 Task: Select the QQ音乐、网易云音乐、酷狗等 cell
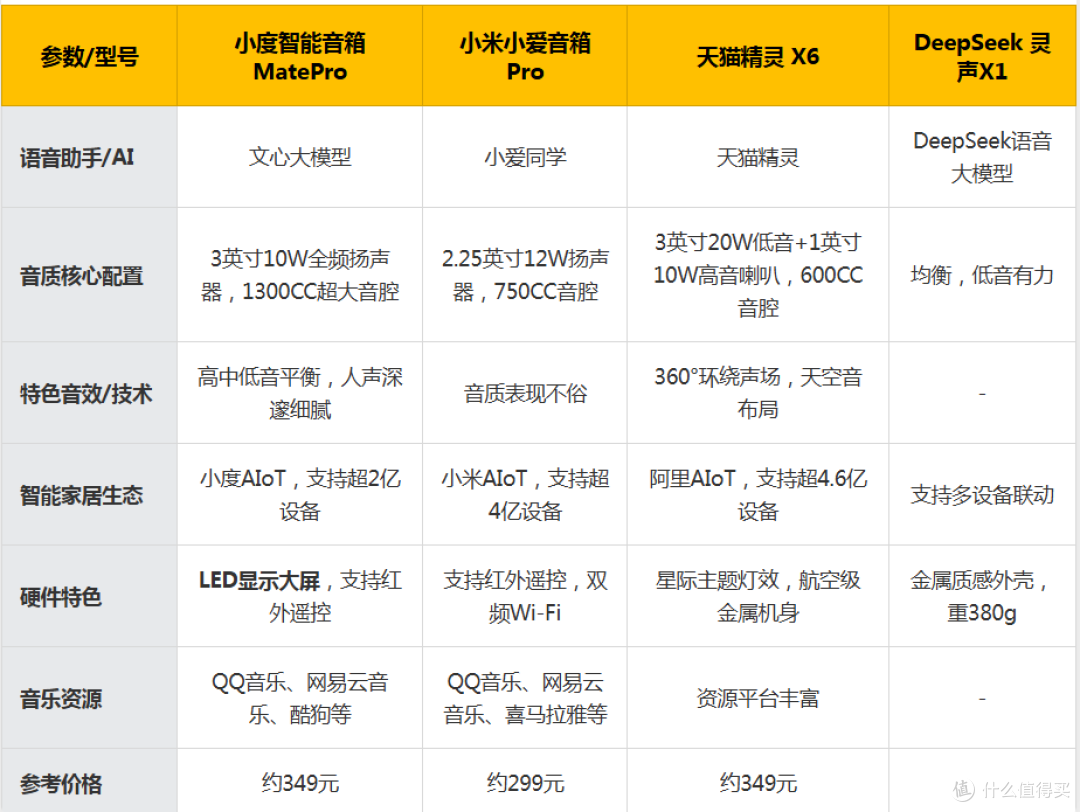pyautogui.click(x=300, y=698)
